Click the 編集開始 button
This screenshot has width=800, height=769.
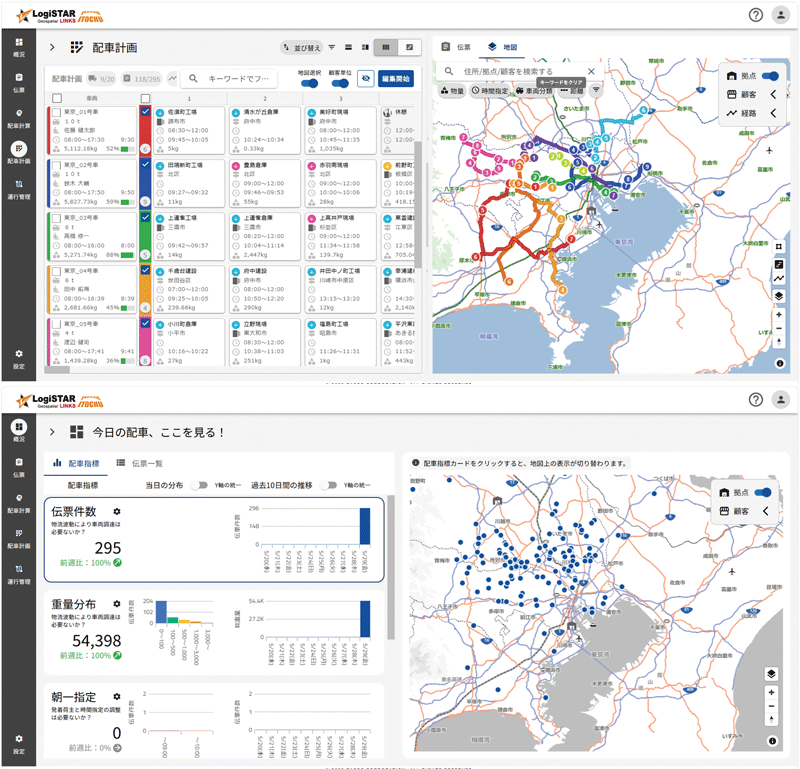[396, 79]
